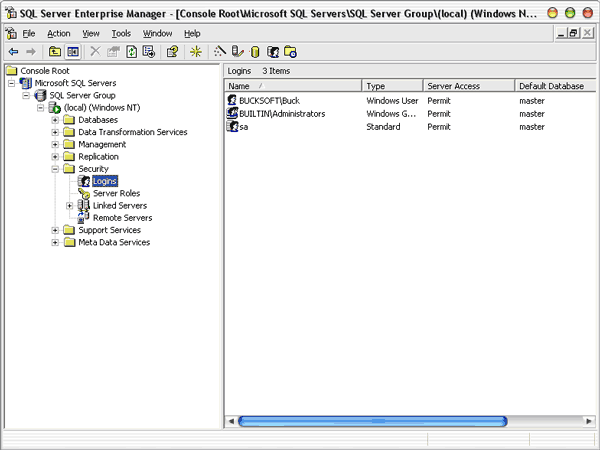Click the MMC console icon beside File menu

coord(11,33)
